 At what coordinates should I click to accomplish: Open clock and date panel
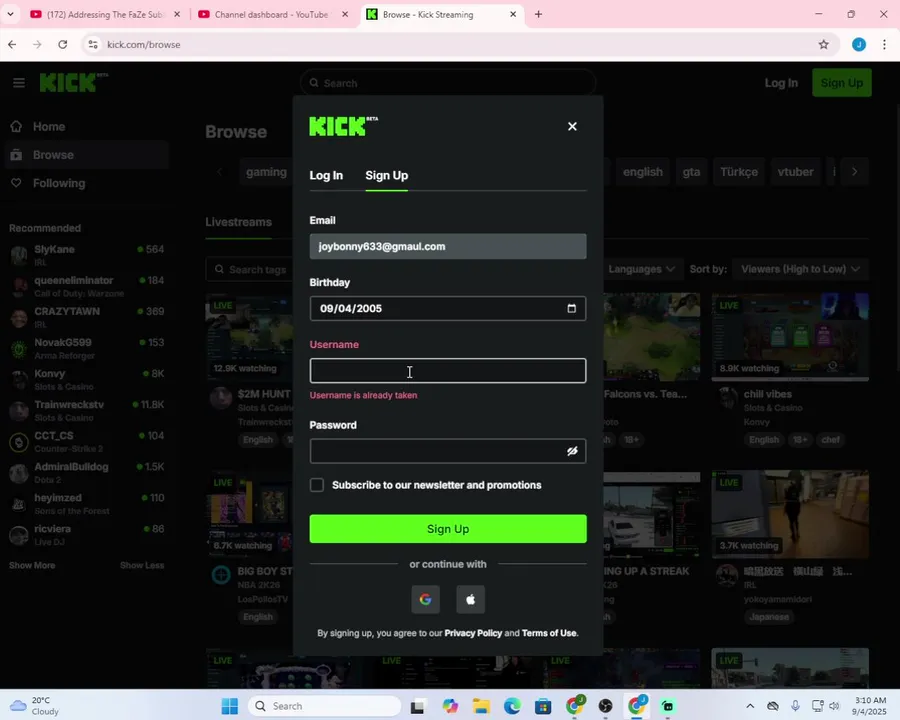point(869,706)
